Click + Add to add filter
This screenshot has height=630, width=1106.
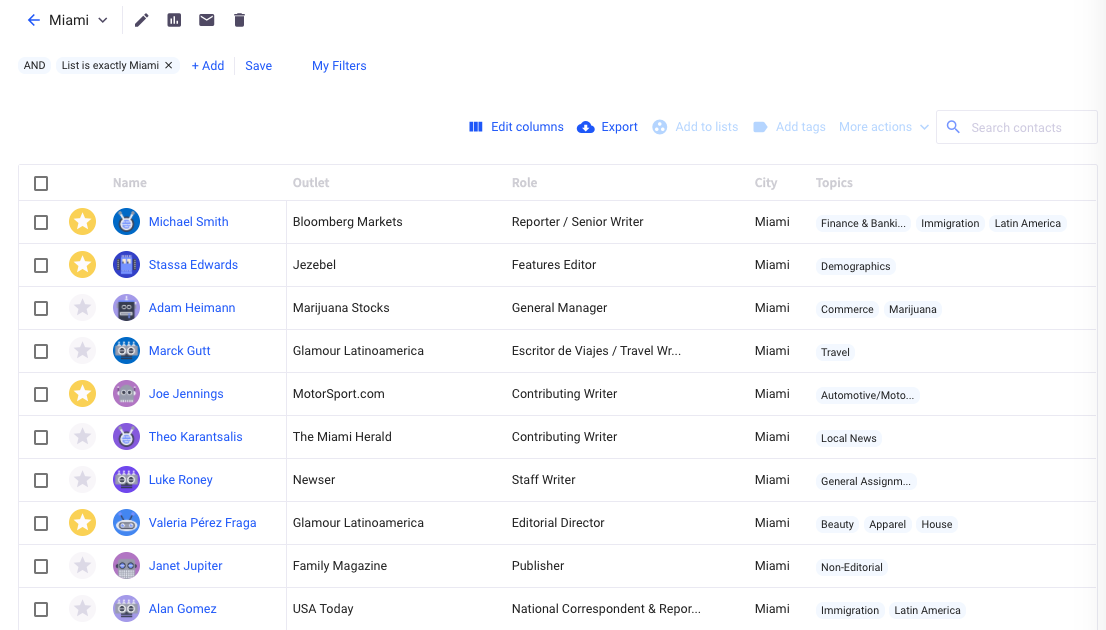point(208,66)
